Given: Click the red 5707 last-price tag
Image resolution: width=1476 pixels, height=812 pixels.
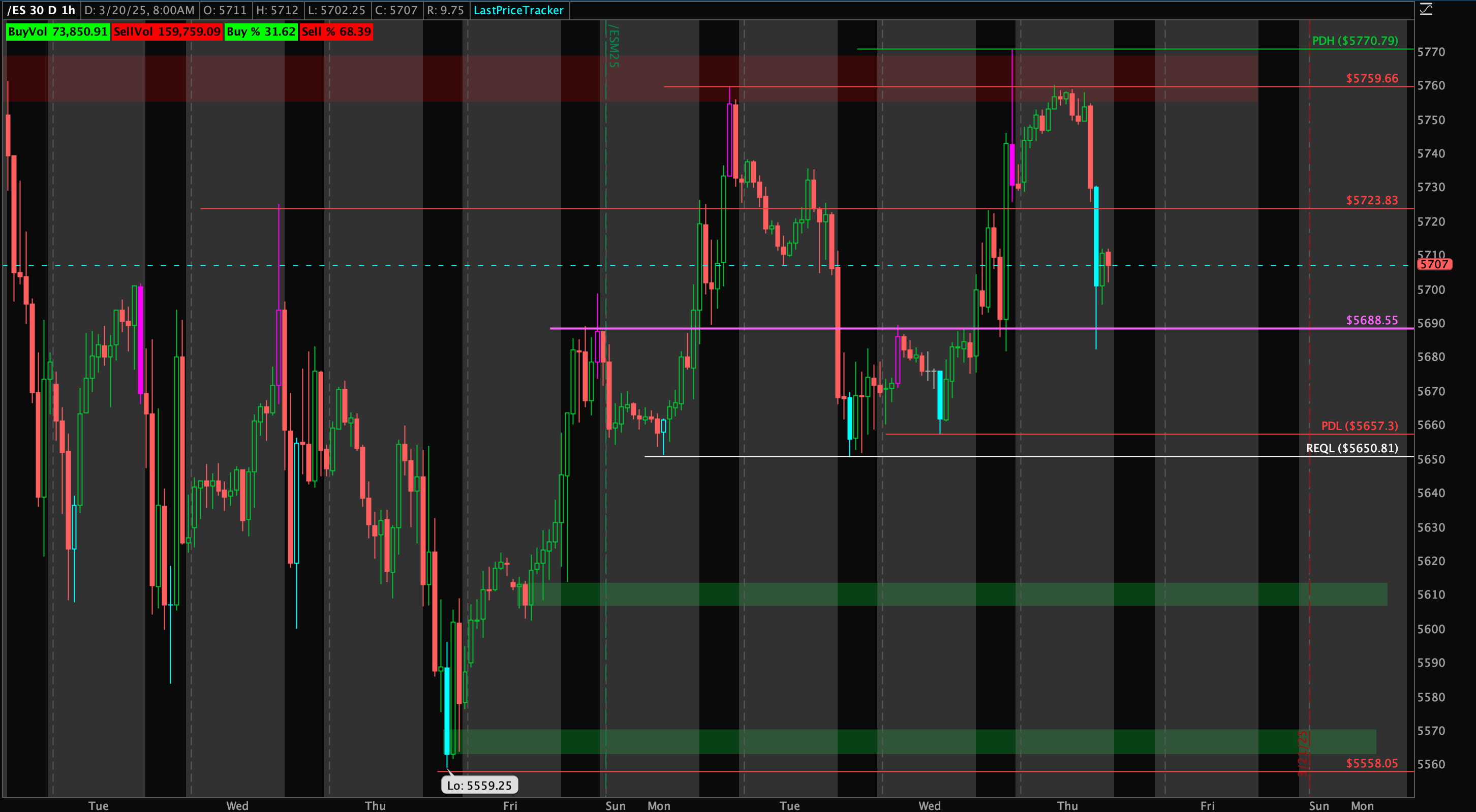Looking at the screenshot, I should pos(1434,265).
